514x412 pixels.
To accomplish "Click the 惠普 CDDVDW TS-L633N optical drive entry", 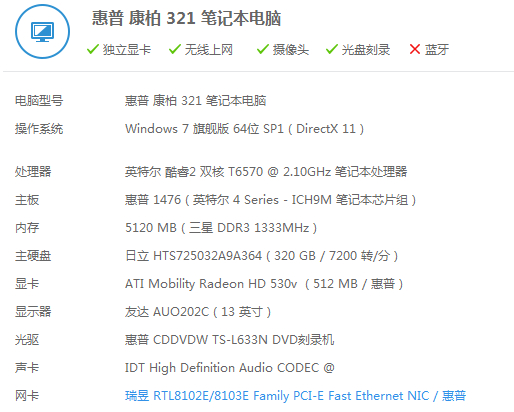I will 229,340.
